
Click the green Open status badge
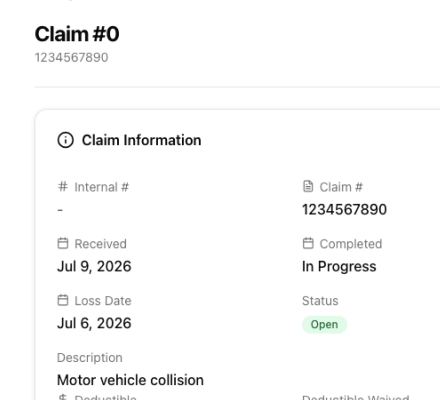(x=324, y=324)
